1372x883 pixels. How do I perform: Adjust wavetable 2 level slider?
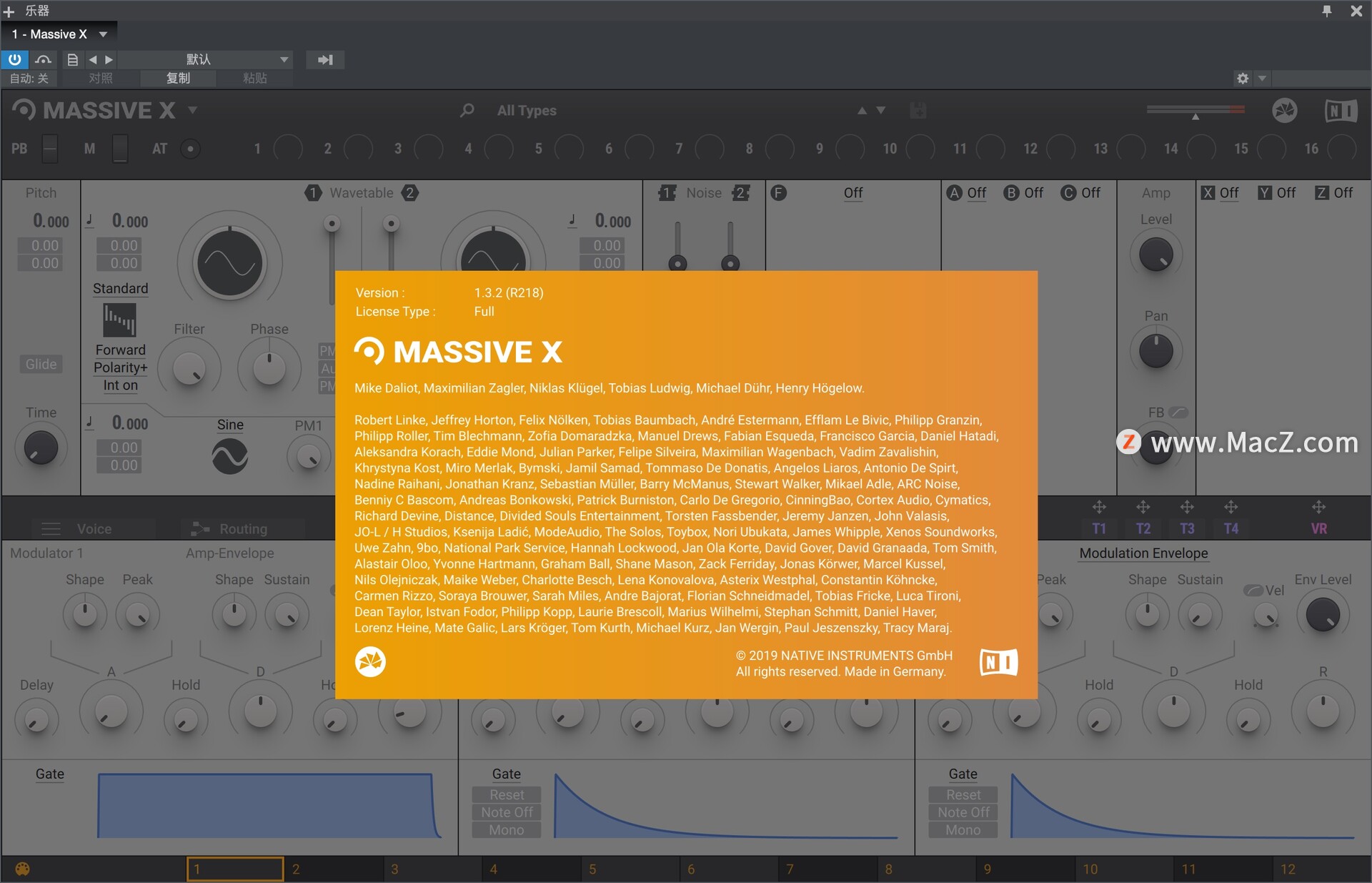[391, 225]
